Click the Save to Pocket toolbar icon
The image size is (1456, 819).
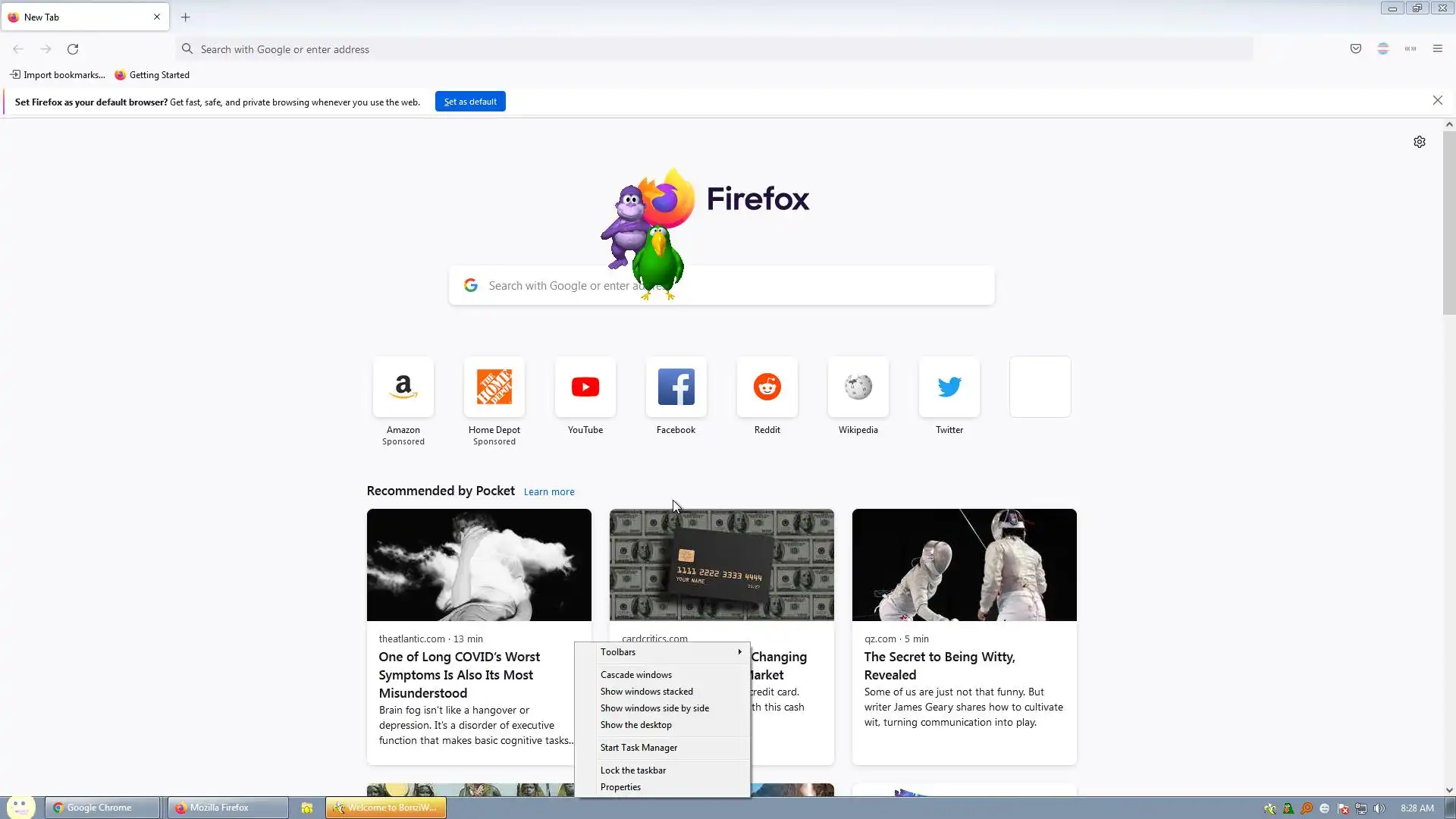click(x=1356, y=49)
